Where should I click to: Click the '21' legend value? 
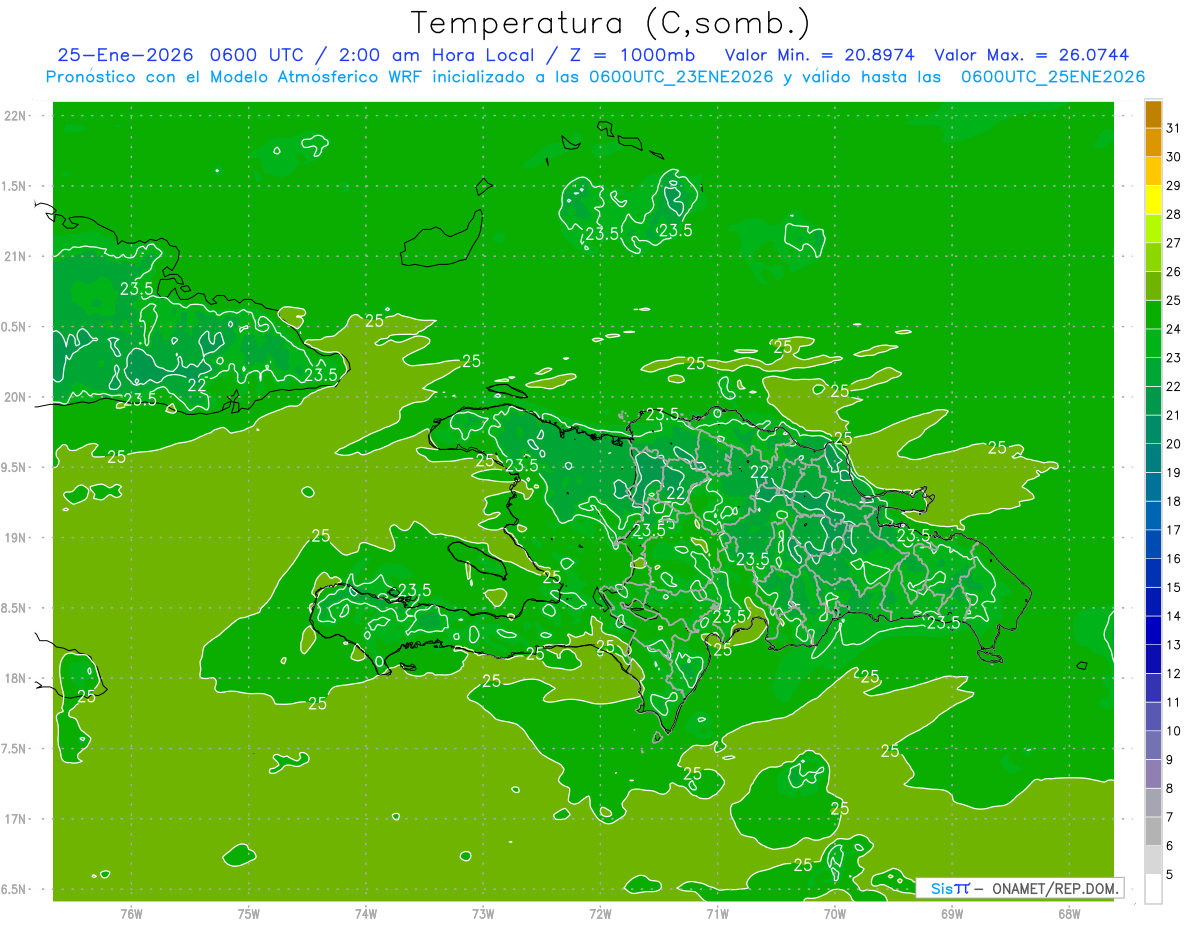[1173, 415]
